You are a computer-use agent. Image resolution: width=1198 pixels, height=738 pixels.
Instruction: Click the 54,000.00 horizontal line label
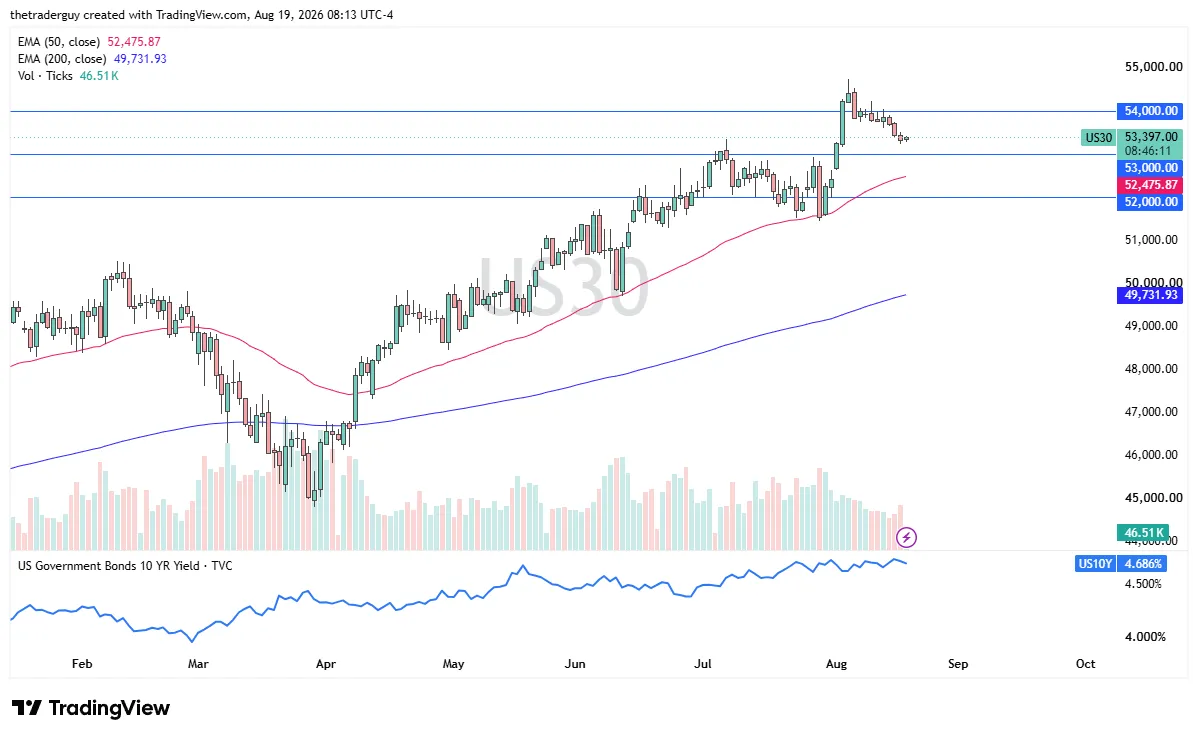[x=1149, y=111]
